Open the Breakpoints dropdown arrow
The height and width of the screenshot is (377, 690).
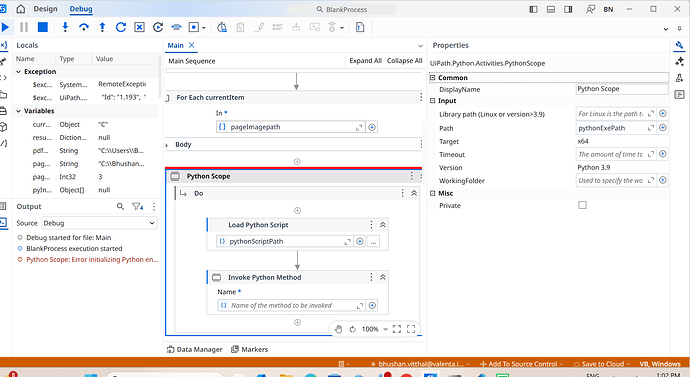click(203, 28)
